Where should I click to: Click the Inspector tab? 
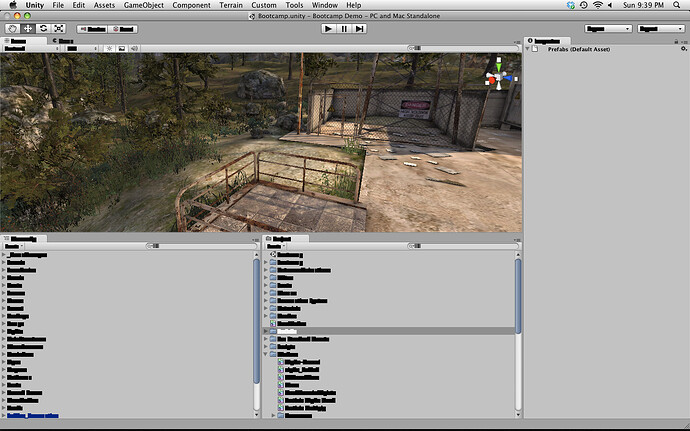tap(548, 41)
